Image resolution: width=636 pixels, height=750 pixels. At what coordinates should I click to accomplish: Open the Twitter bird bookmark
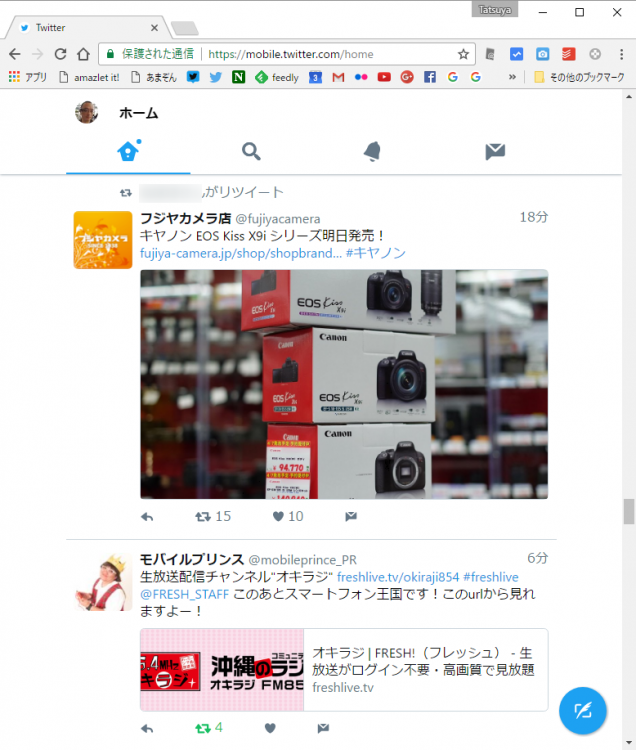(x=216, y=77)
